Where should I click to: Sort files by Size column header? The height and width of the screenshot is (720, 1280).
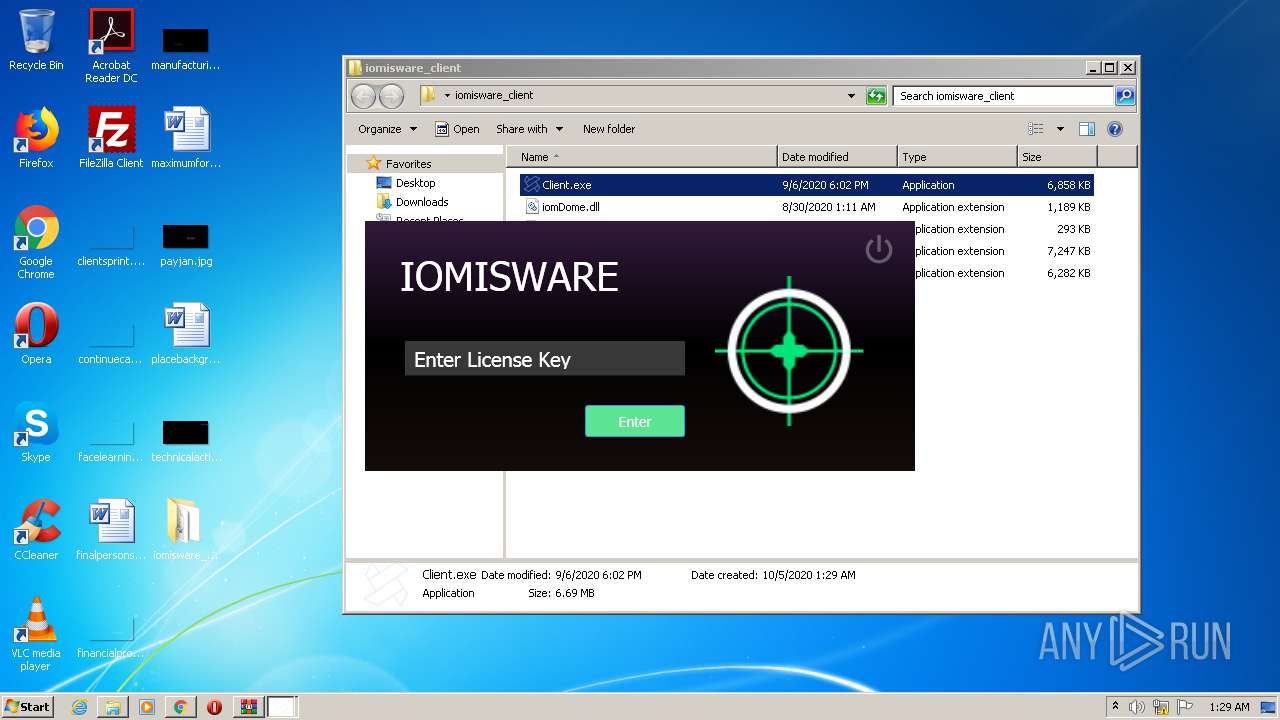[1057, 157]
